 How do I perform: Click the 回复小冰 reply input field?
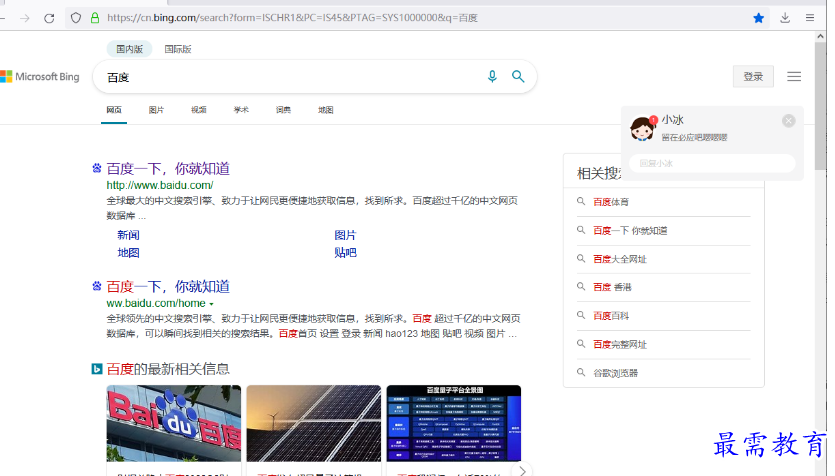711,163
